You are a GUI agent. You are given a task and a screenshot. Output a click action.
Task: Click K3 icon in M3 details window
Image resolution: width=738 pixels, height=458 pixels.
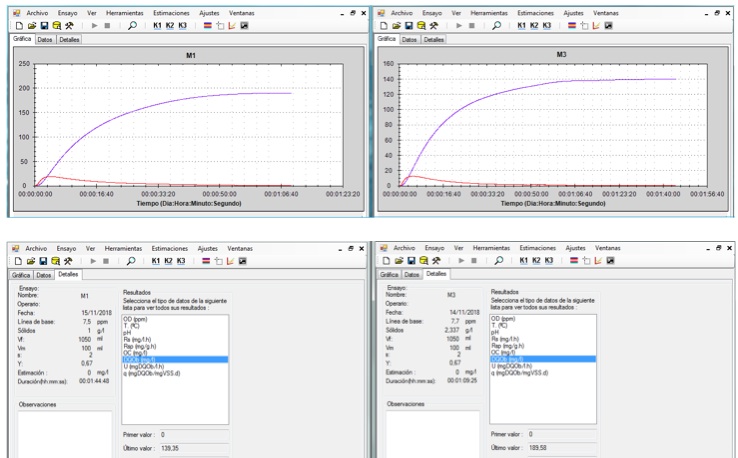pyautogui.click(x=549, y=260)
